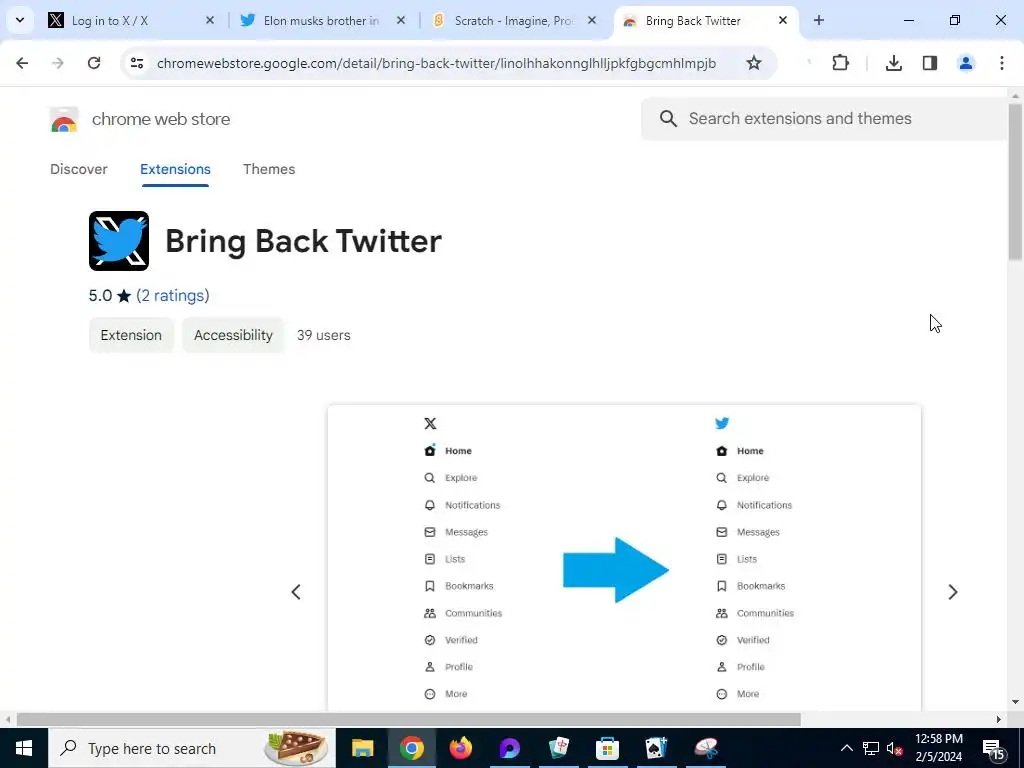Click the browser forward arrow
This screenshot has width=1024, height=768.
point(58,63)
